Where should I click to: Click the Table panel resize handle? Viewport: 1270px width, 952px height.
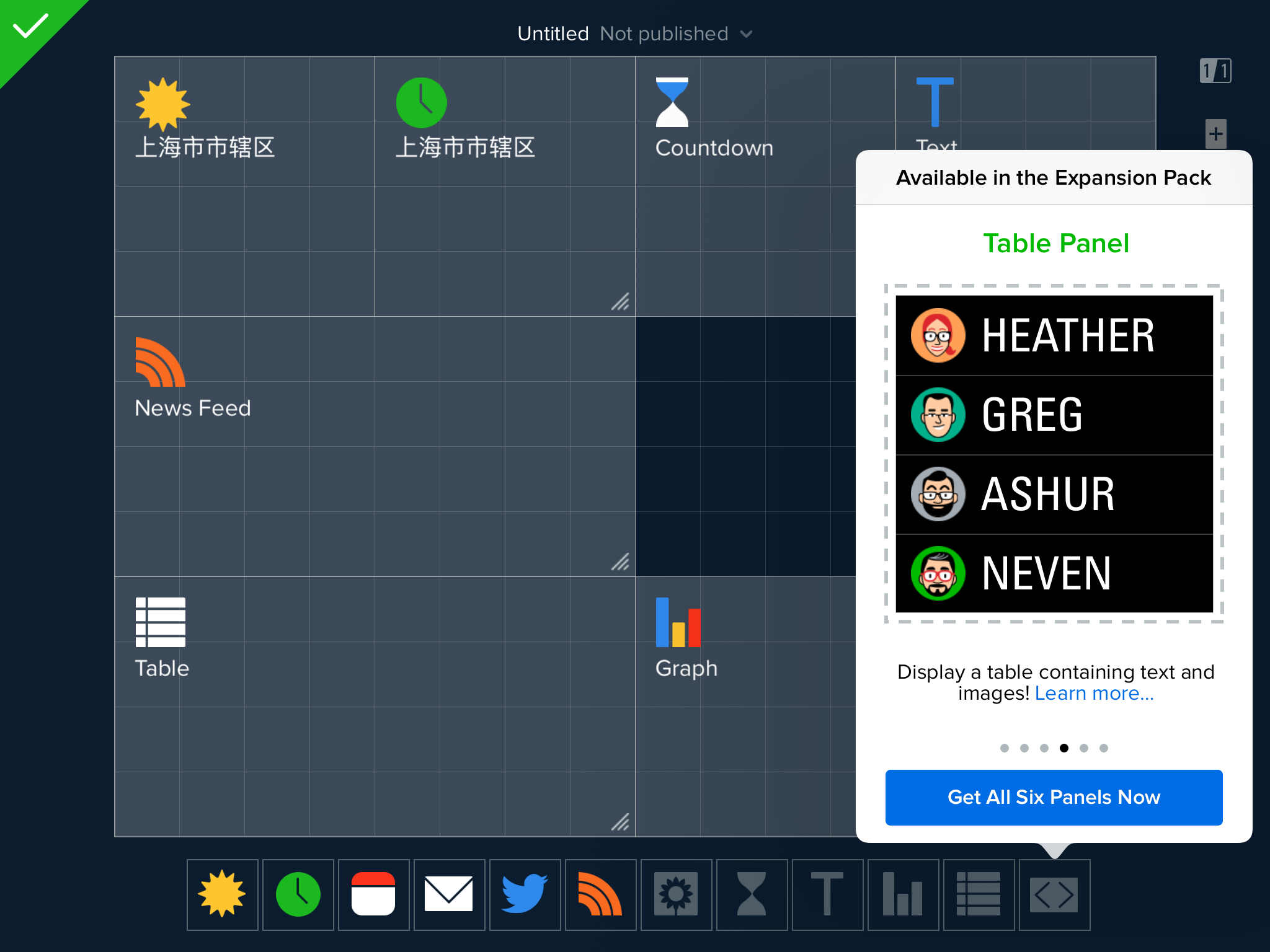[x=620, y=822]
